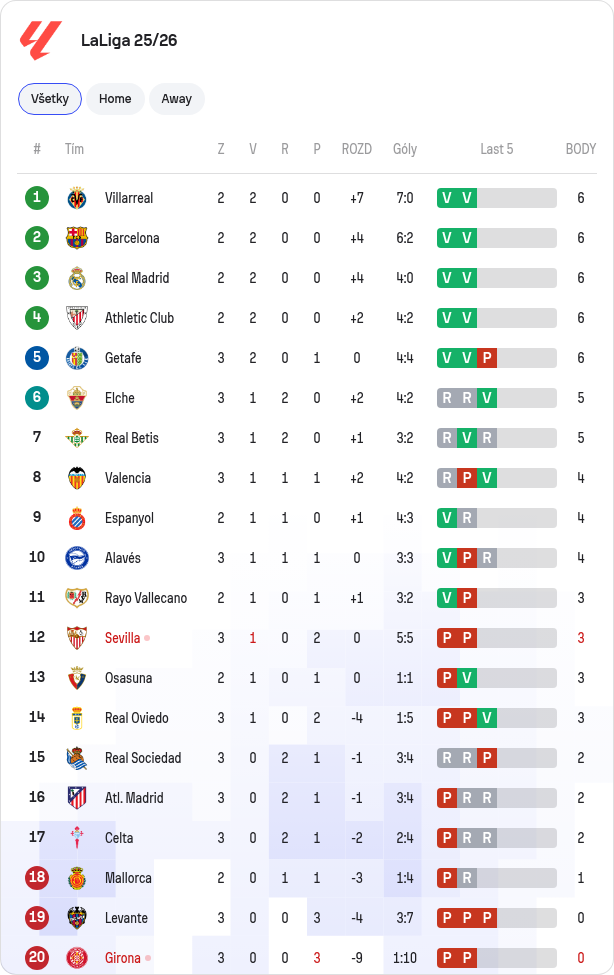Viewport: 614px width, 975px height.
Task: Click Levante's last loss P badge
Action: 487,918
